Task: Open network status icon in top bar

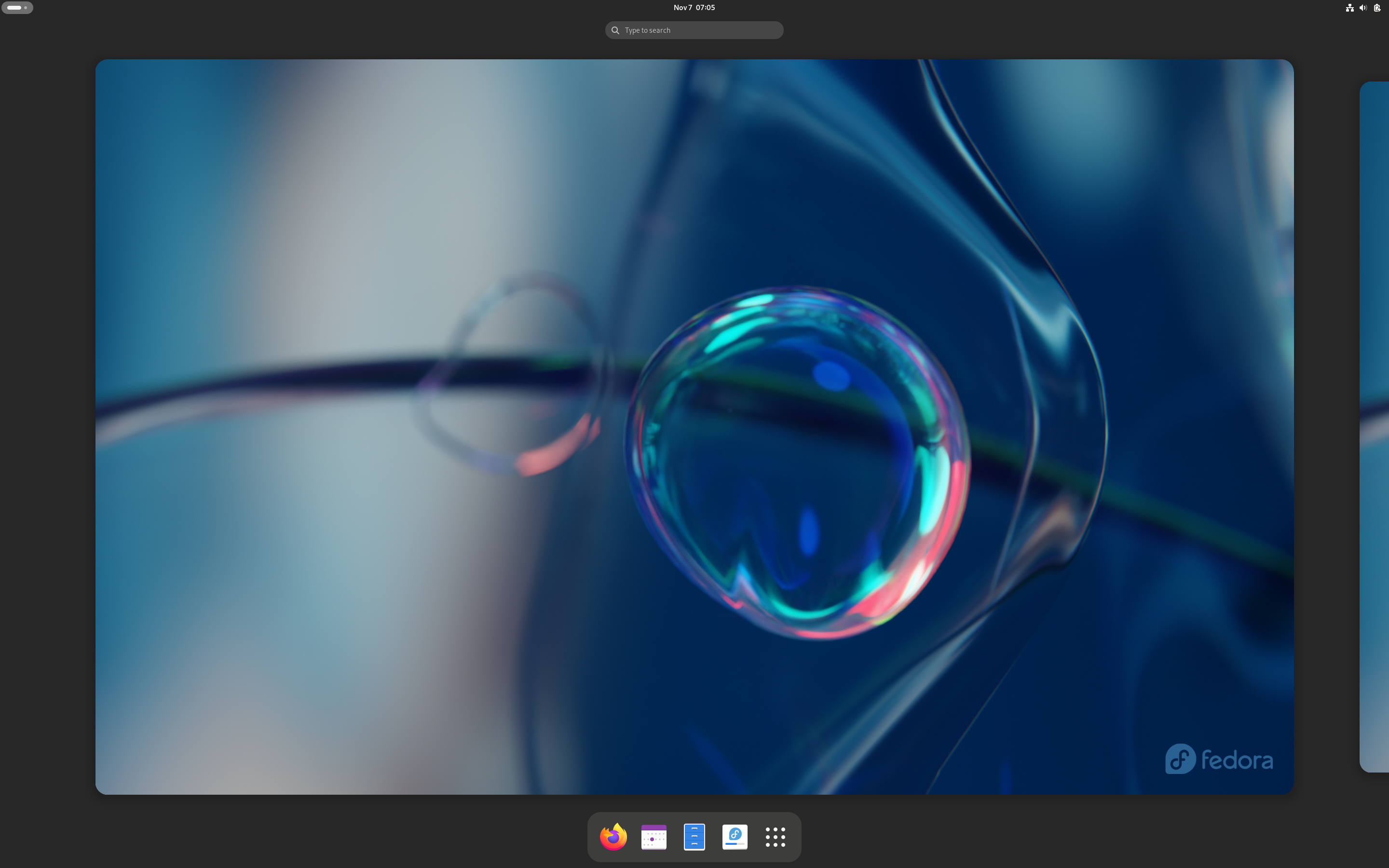Action: [1349, 7]
